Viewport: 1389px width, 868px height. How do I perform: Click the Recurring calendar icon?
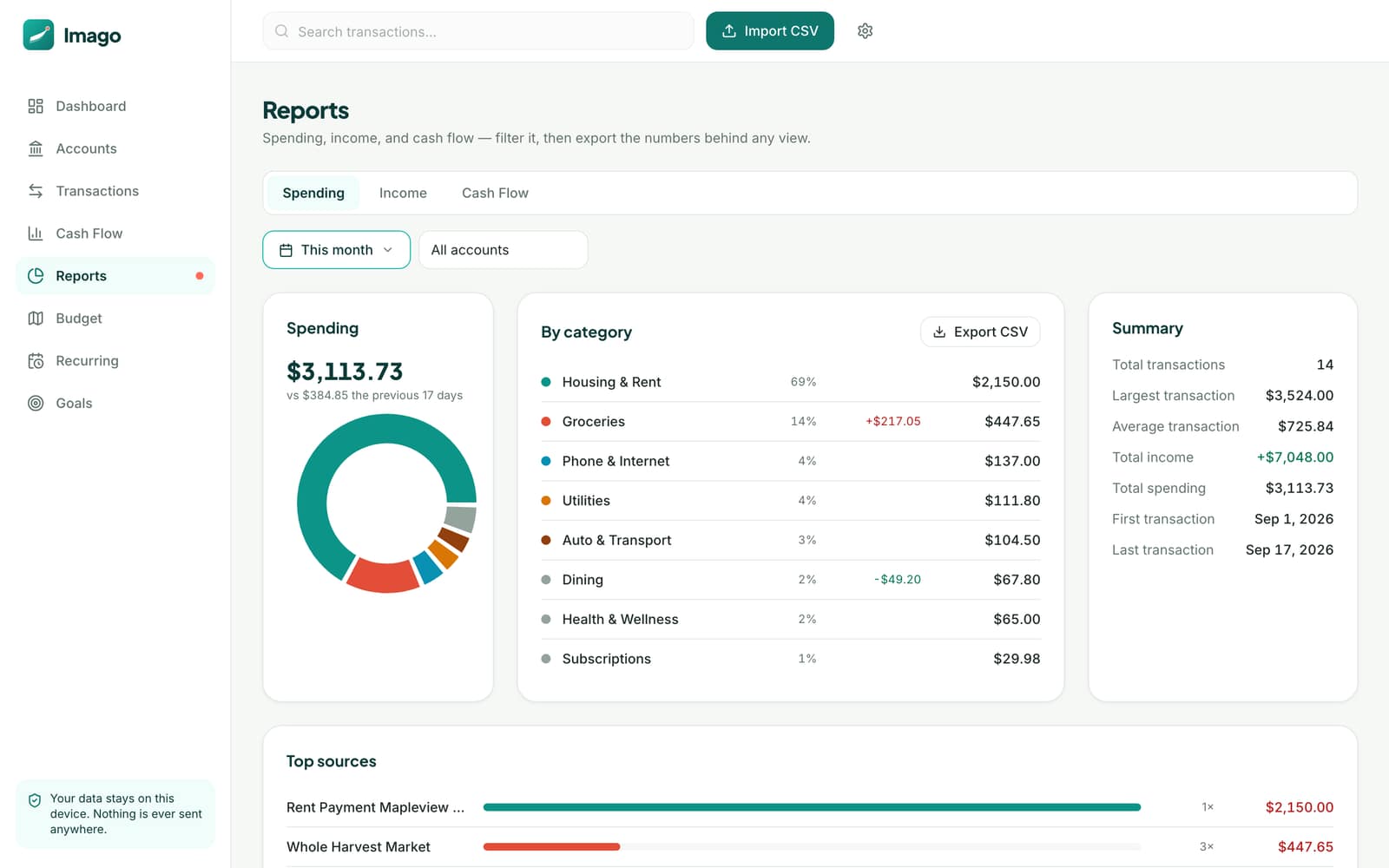click(36, 361)
